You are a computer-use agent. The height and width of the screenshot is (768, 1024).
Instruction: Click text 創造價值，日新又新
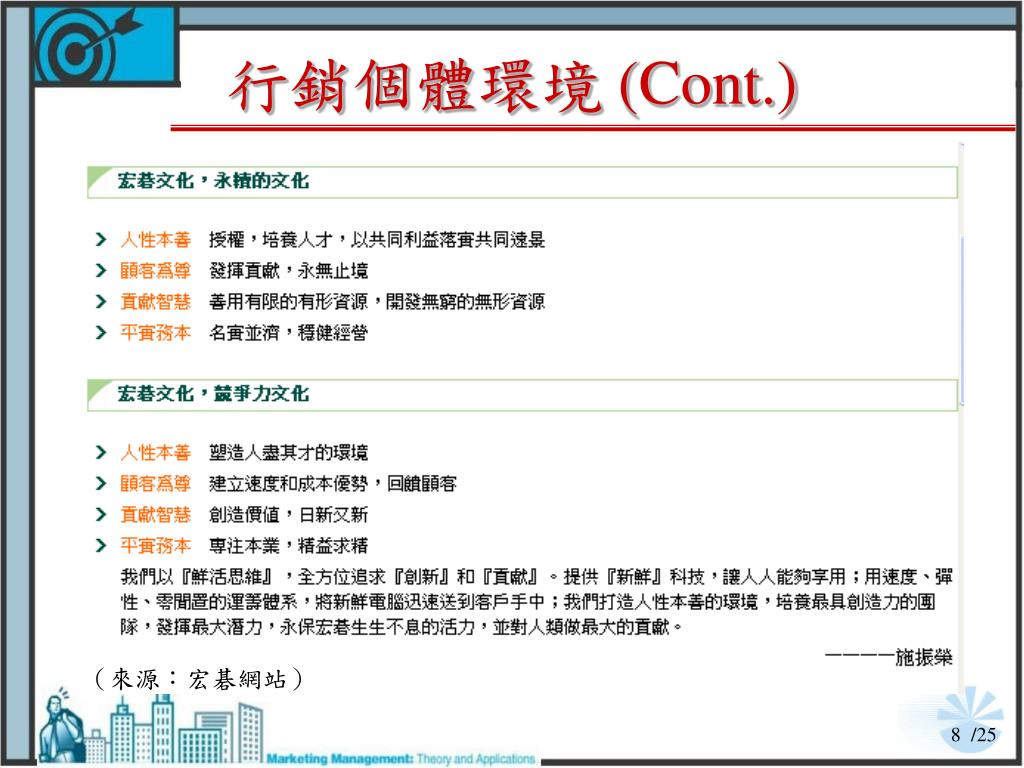[289, 515]
